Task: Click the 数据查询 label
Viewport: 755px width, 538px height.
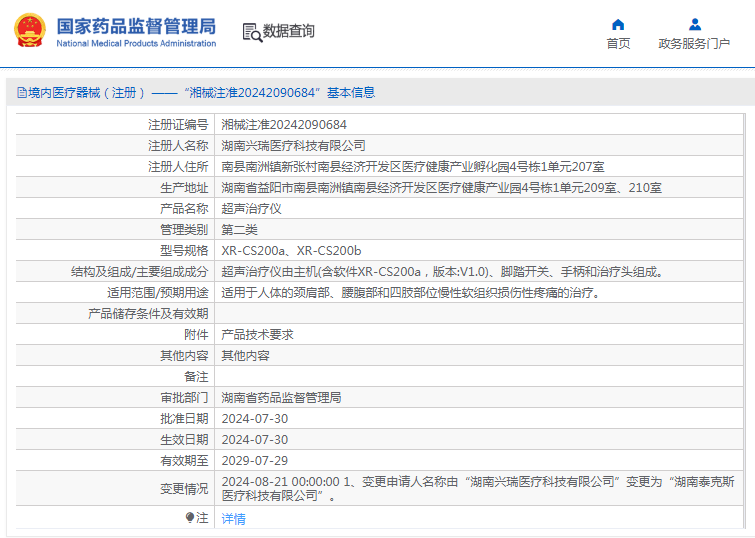Action: [288, 31]
